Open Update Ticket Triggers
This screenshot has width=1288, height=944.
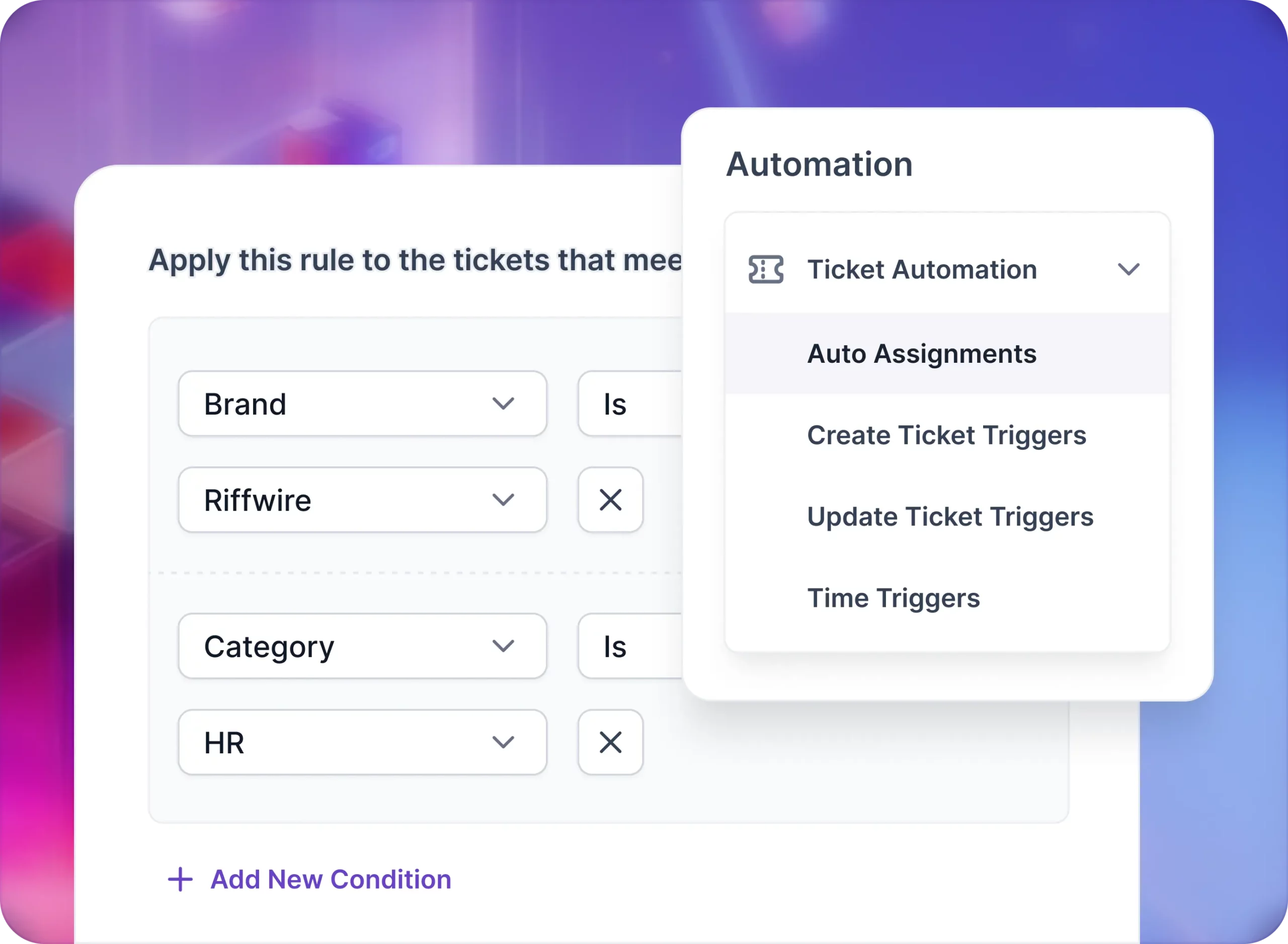tap(950, 517)
